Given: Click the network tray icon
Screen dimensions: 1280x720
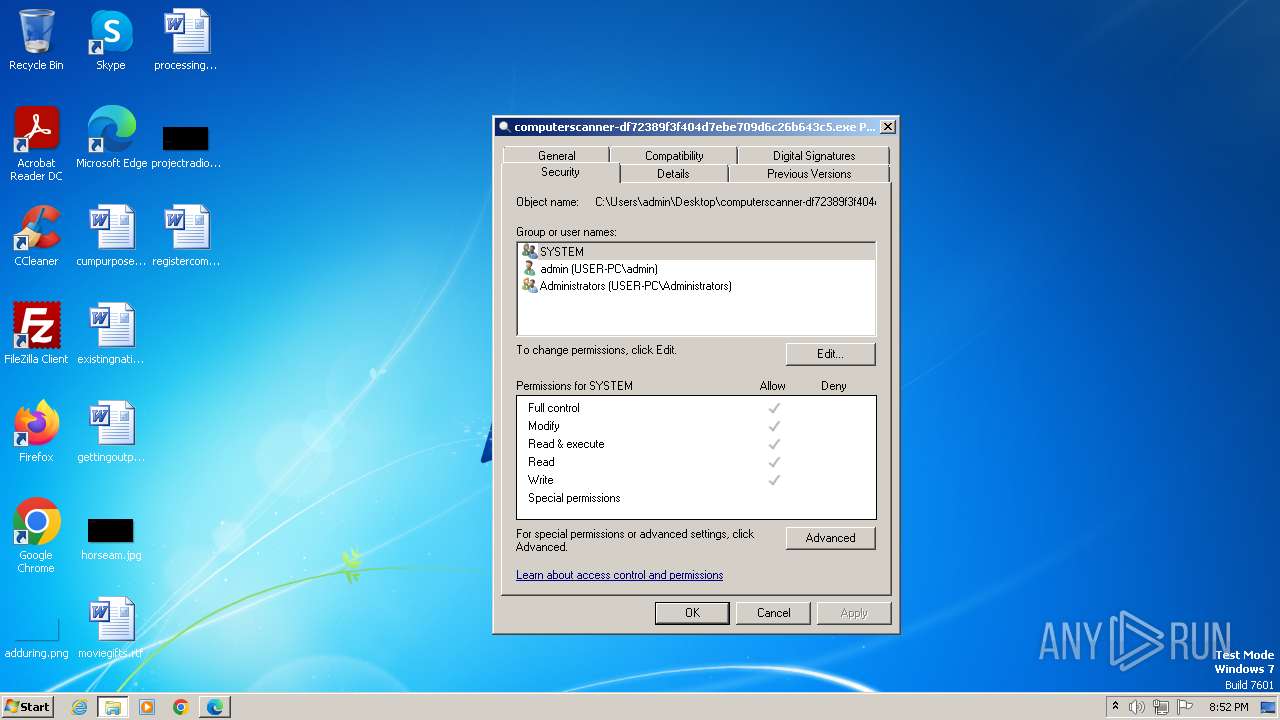Looking at the screenshot, I should click(1161, 707).
